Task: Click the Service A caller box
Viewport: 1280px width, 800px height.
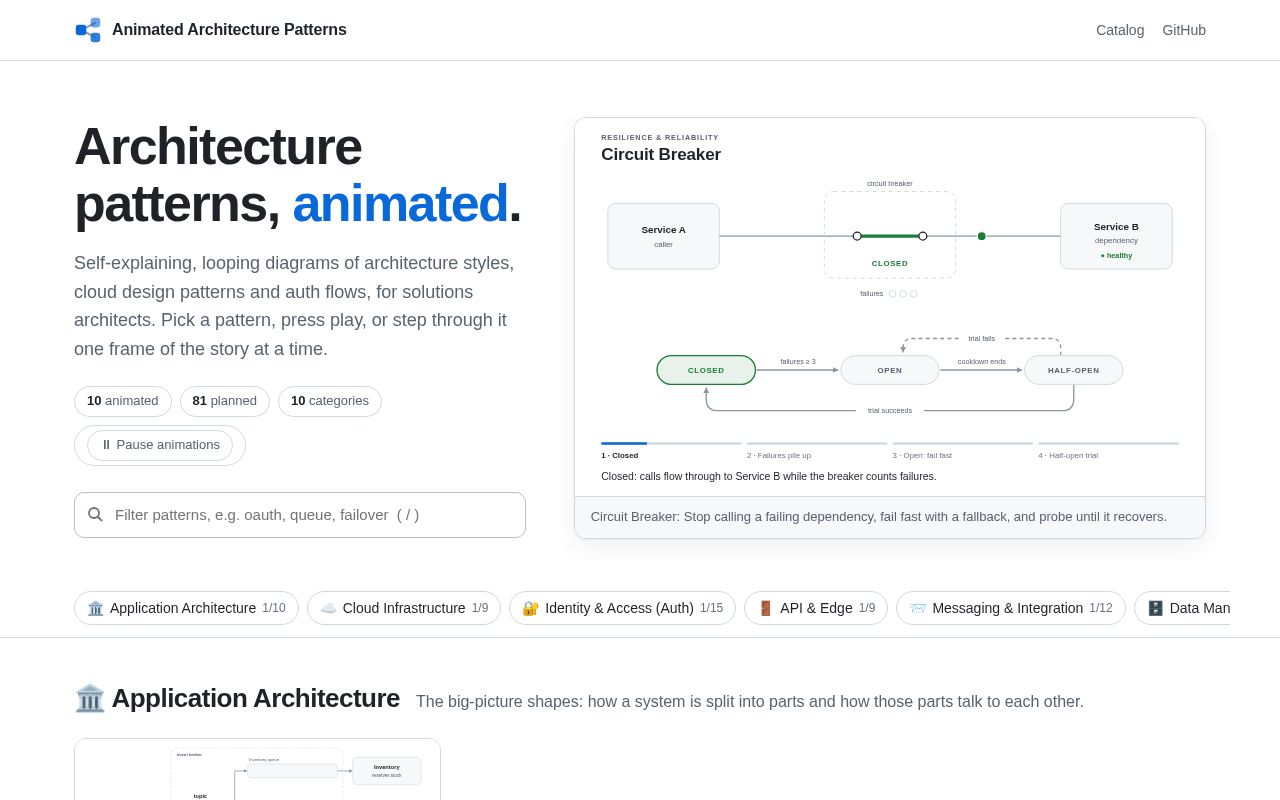Action: 664,236
